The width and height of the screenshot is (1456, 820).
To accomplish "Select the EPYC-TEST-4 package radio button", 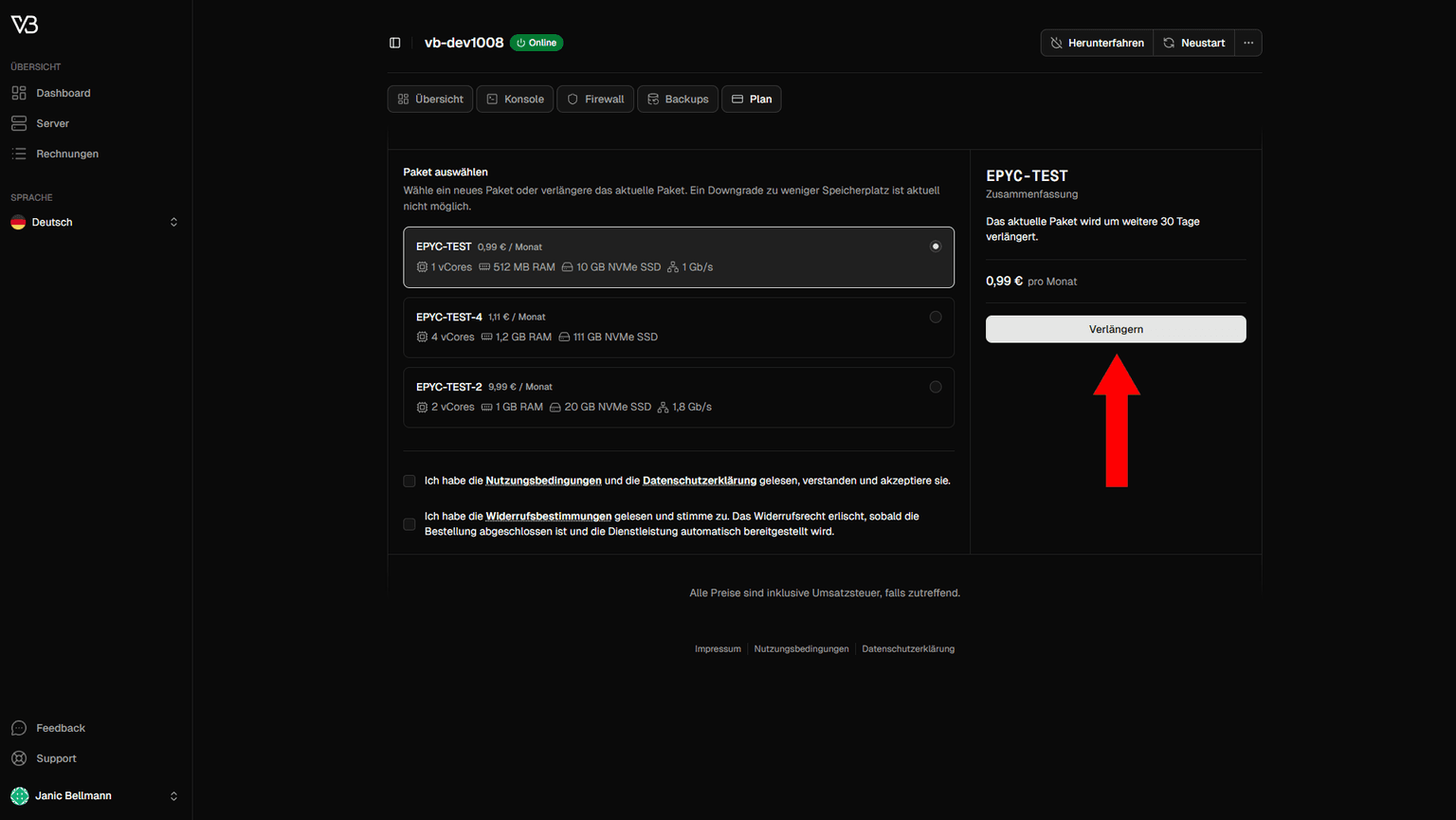I will pyautogui.click(x=936, y=318).
